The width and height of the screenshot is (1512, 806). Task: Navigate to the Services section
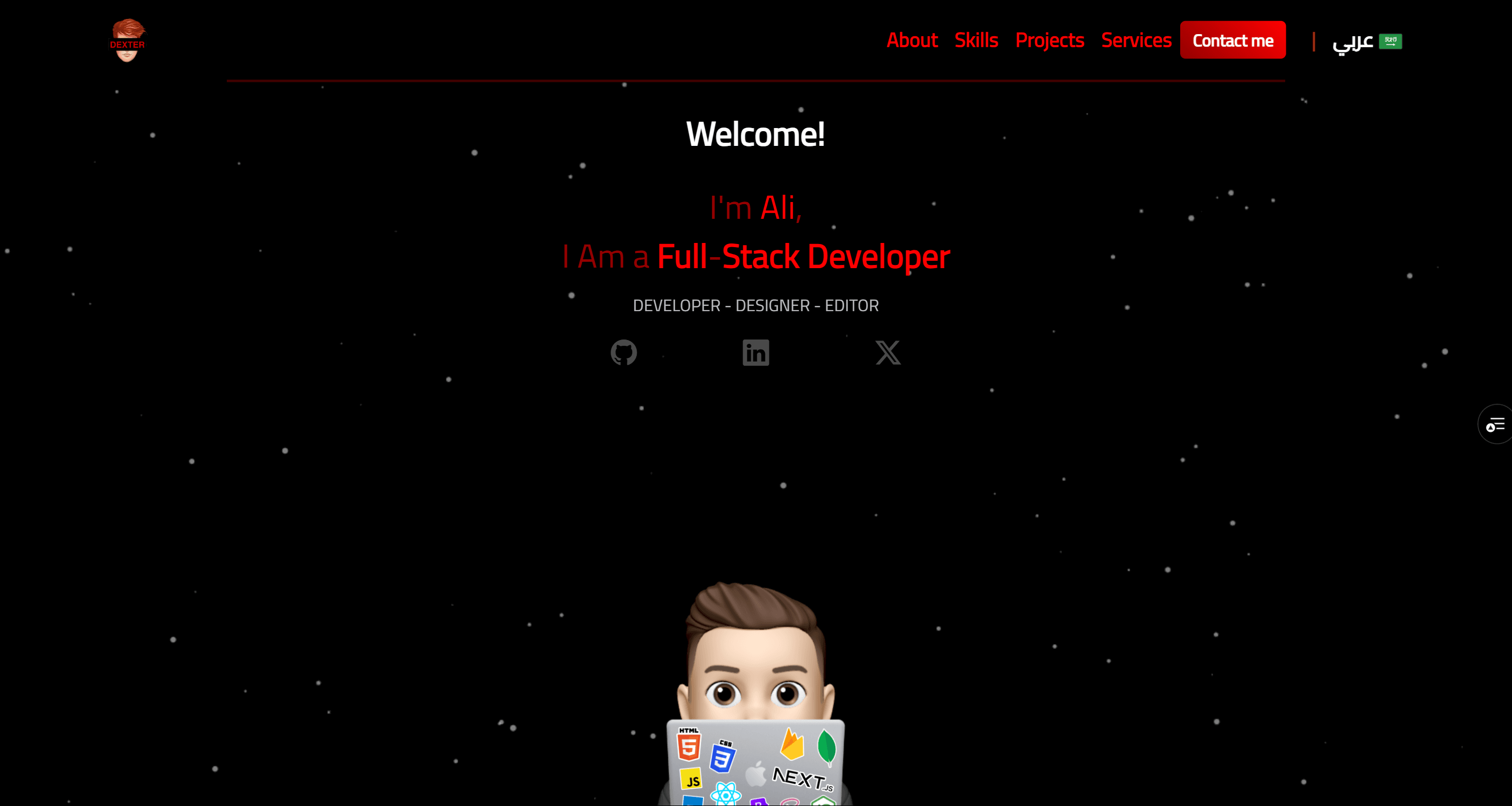1136,40
